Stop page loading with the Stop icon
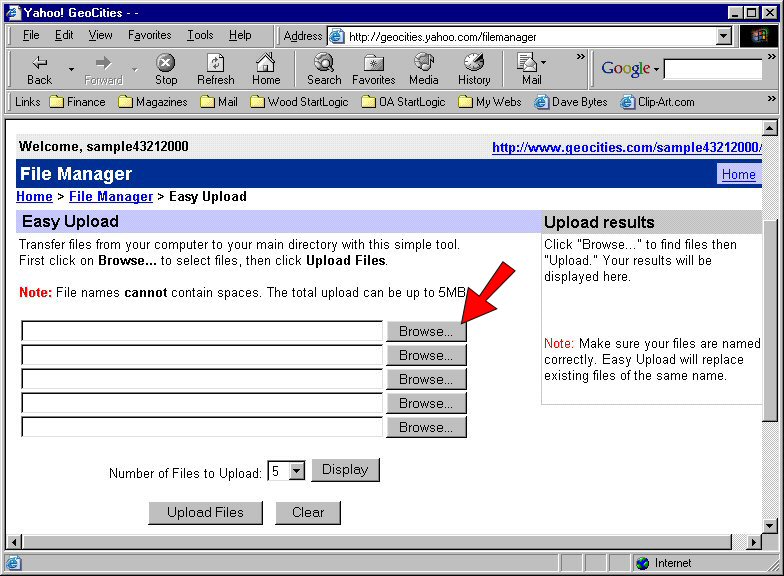 coord(166,70)
